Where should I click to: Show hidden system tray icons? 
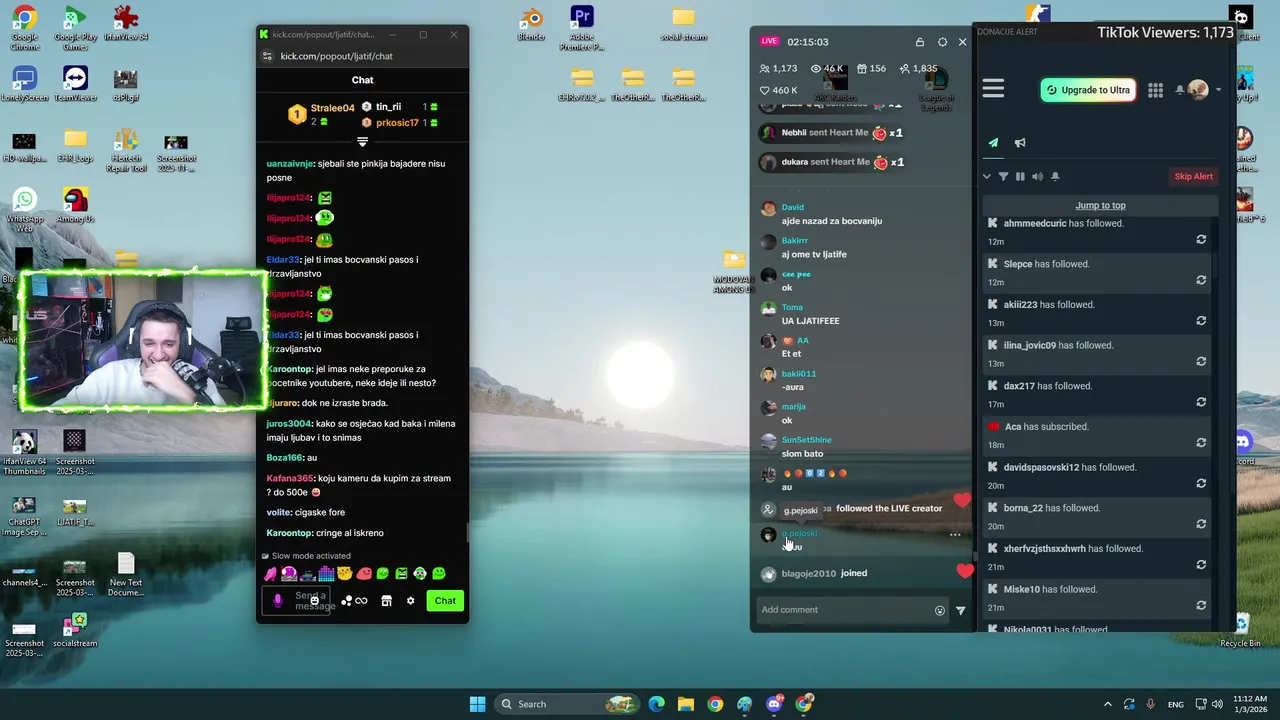pyautogui.click(x=1107, y=704)
